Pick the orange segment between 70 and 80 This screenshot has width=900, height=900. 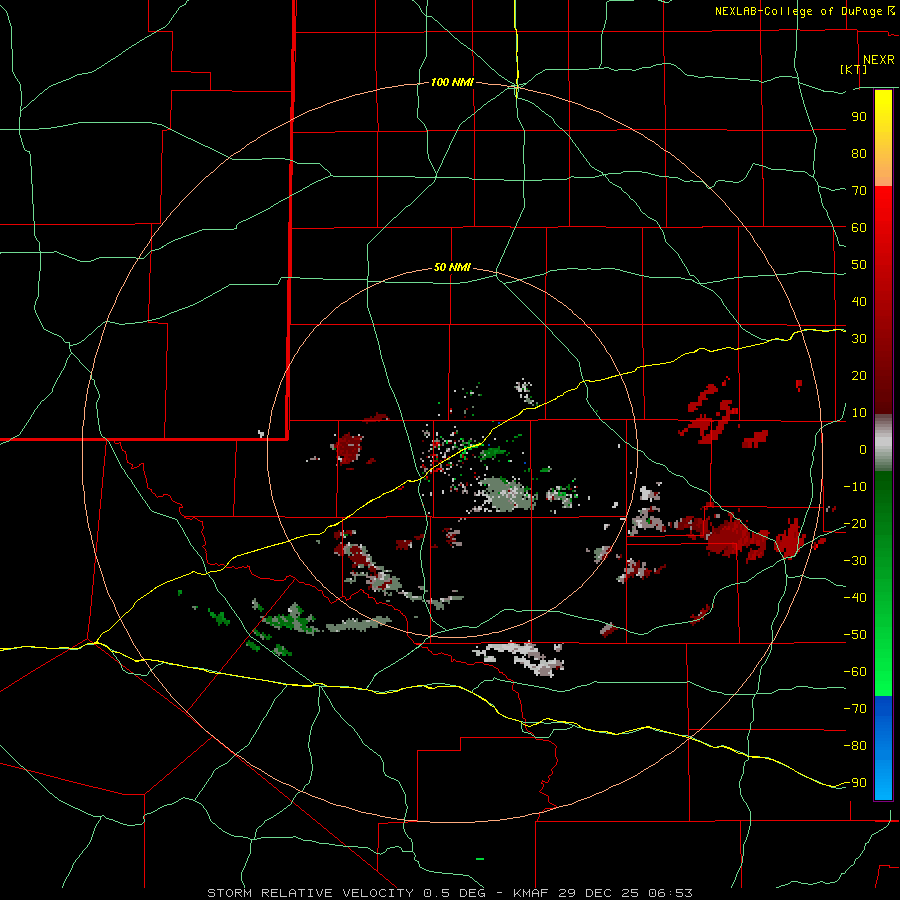pos(883,171)
